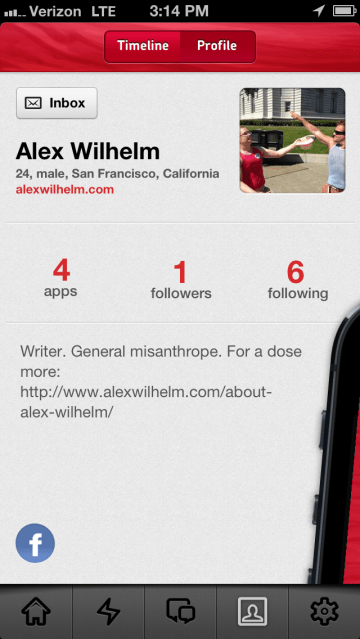This screenshot has height=639, width=360.
Task: Open the settings gear icon
Action: [x=325, y=611]
